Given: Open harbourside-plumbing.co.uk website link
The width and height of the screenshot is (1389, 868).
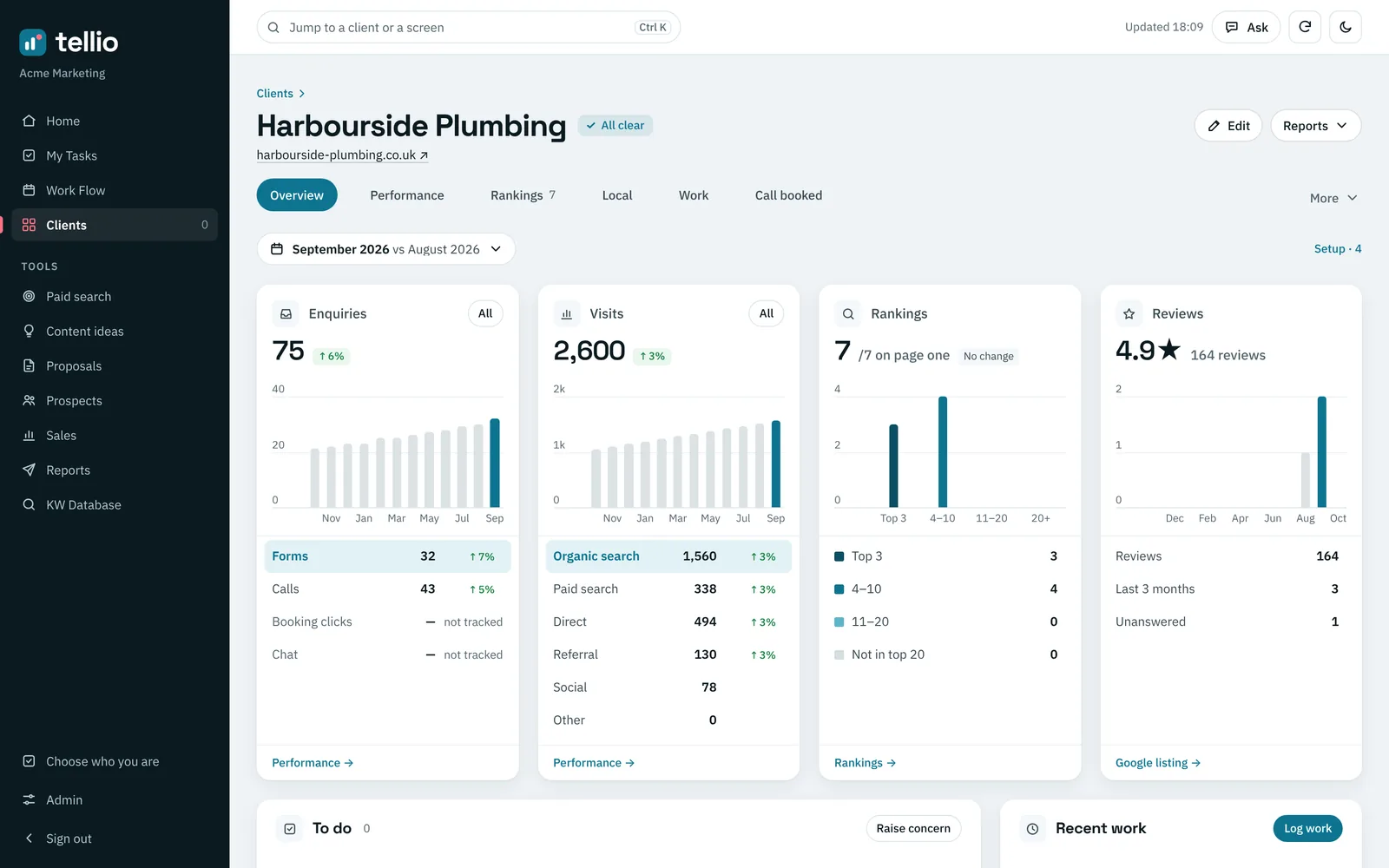Looking at the screenshot, I should (342, 155).
